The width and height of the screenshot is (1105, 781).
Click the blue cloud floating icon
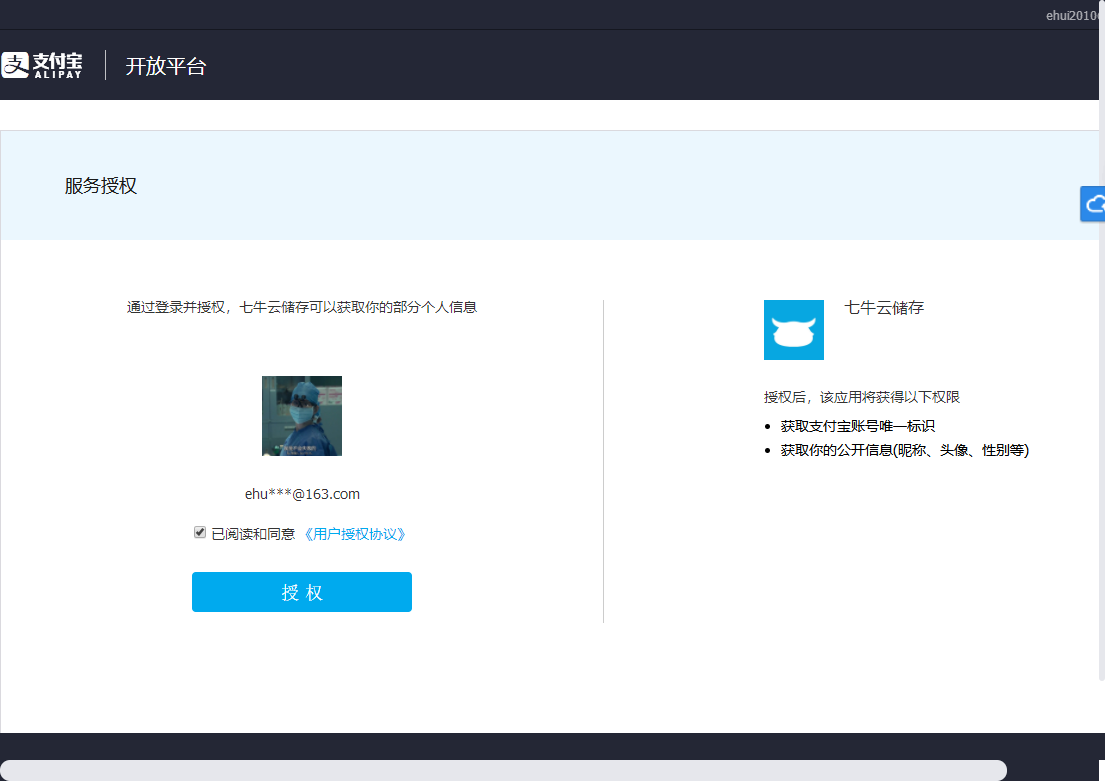[1092, 204]
